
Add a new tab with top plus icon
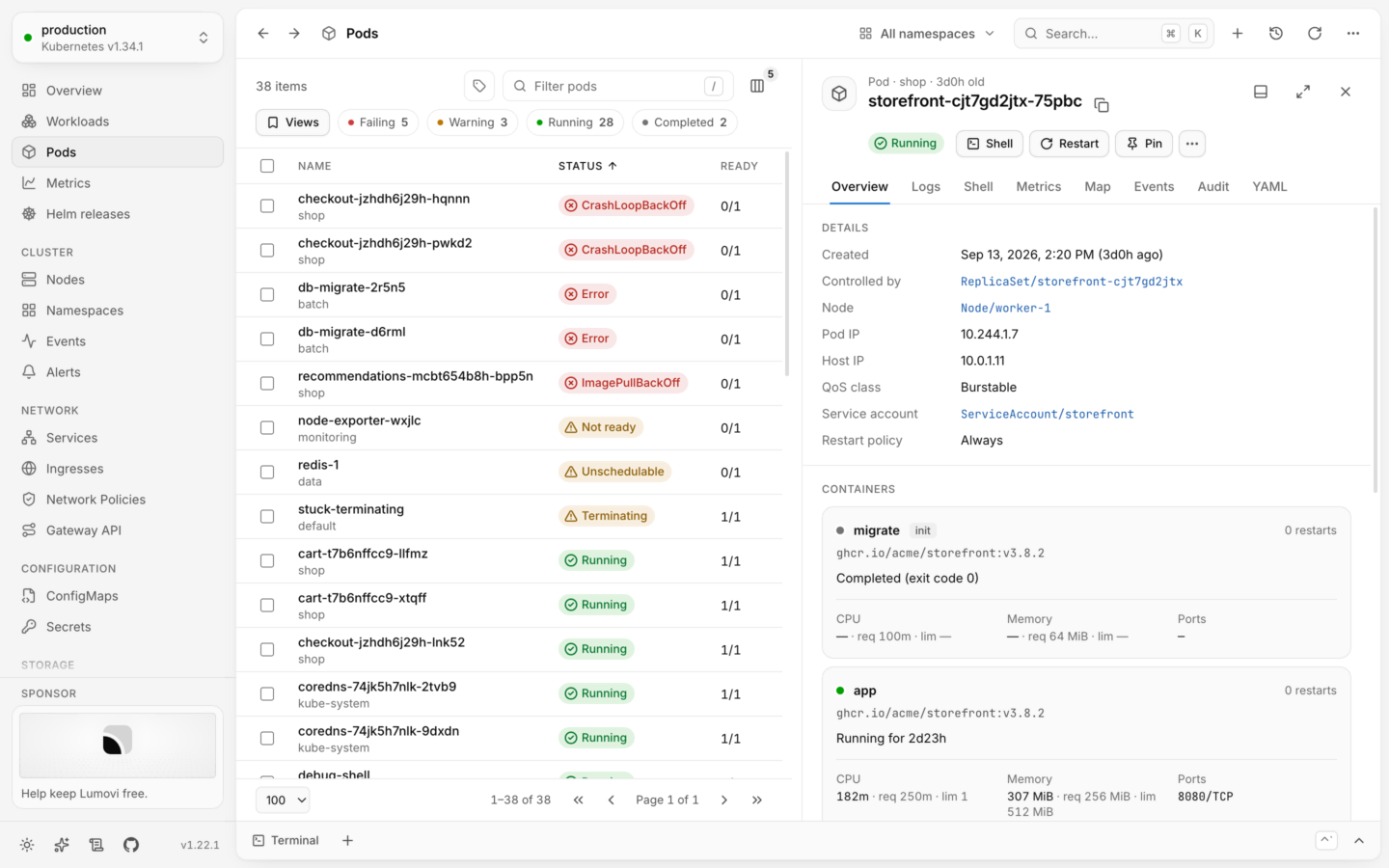(1238, 33)
